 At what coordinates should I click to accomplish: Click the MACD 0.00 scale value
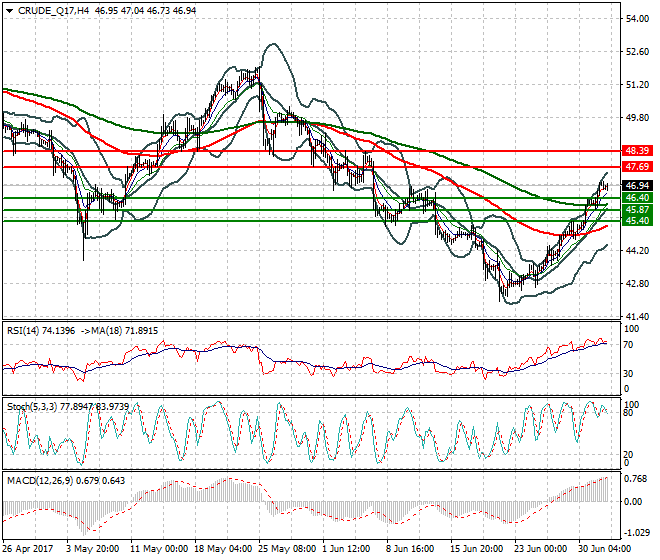click(633, 502)
